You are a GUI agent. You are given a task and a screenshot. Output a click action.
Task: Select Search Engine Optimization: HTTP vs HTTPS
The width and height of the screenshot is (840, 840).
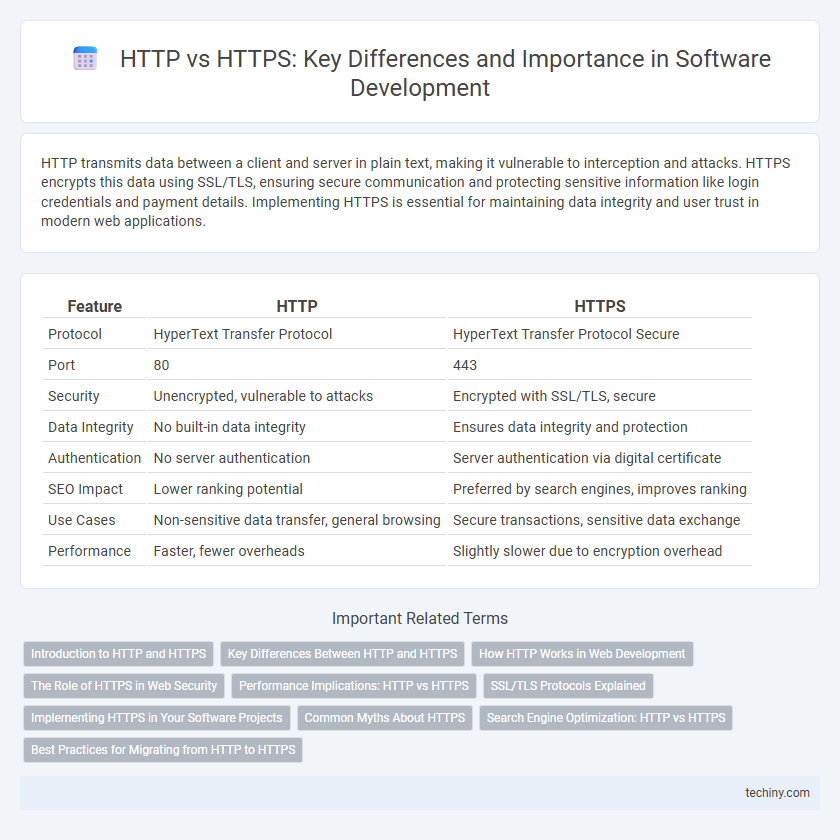tap(606, 718)
